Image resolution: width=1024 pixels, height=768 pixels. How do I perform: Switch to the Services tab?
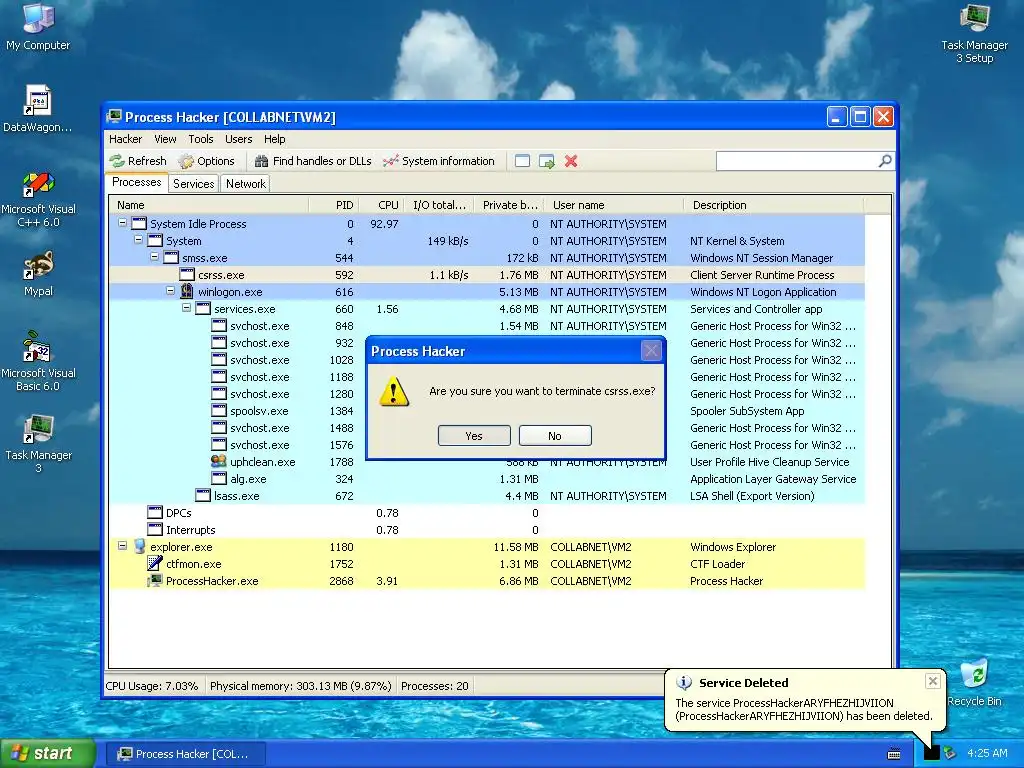tap(193, 184)
